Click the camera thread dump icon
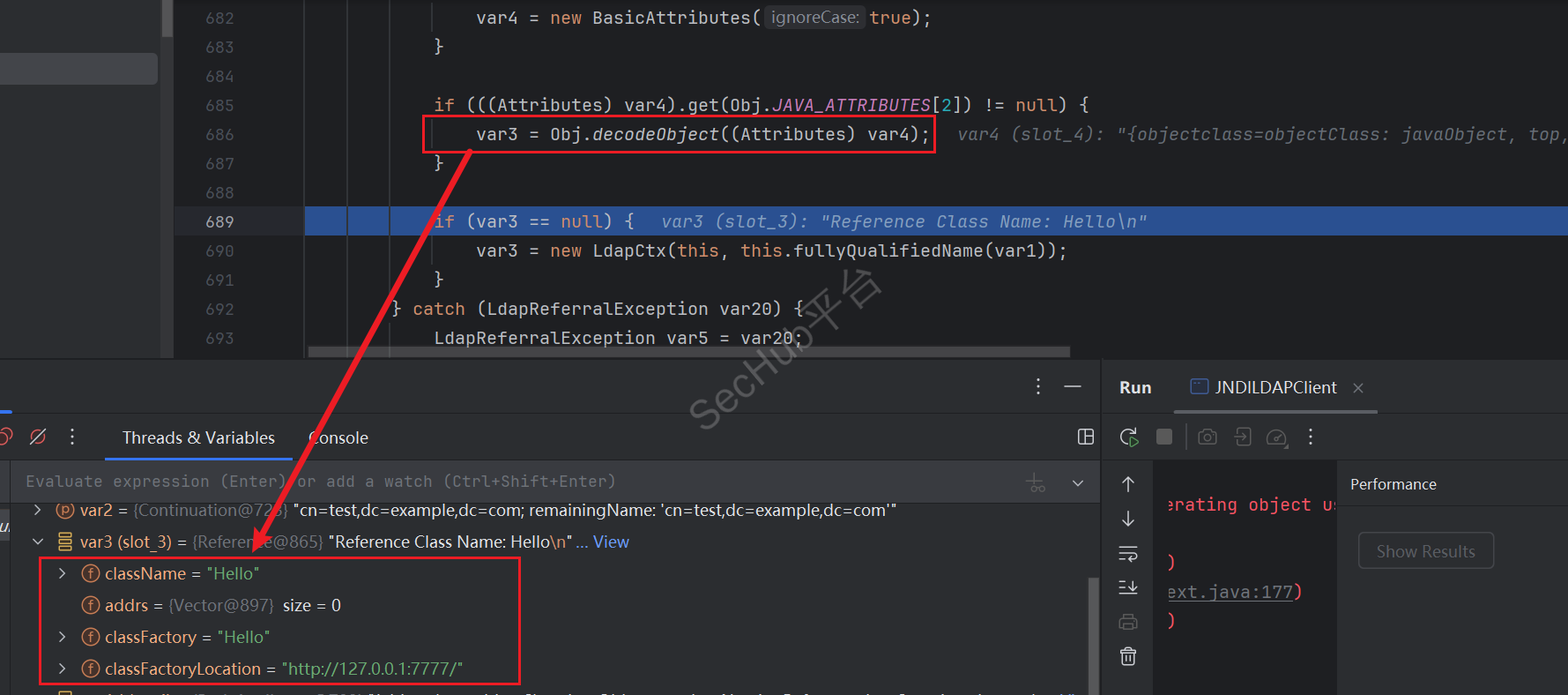The height and width of the screenshot is (695, 1568). pos(1208,437)
